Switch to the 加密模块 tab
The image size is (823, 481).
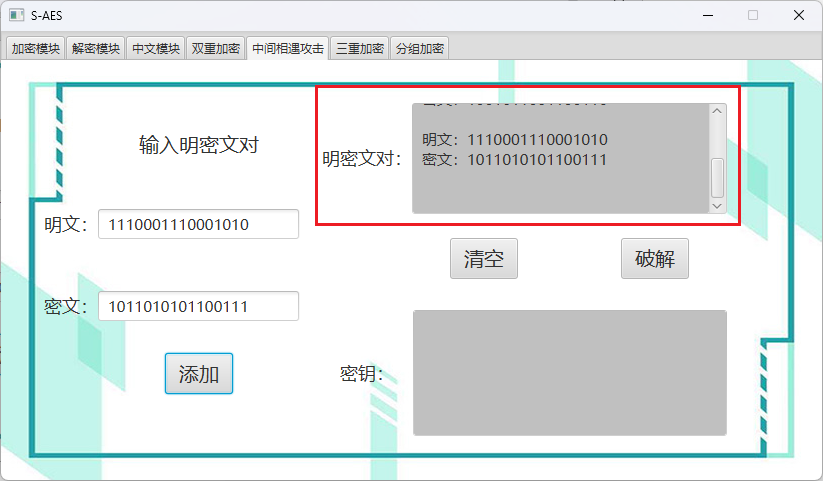pos(36,49)
